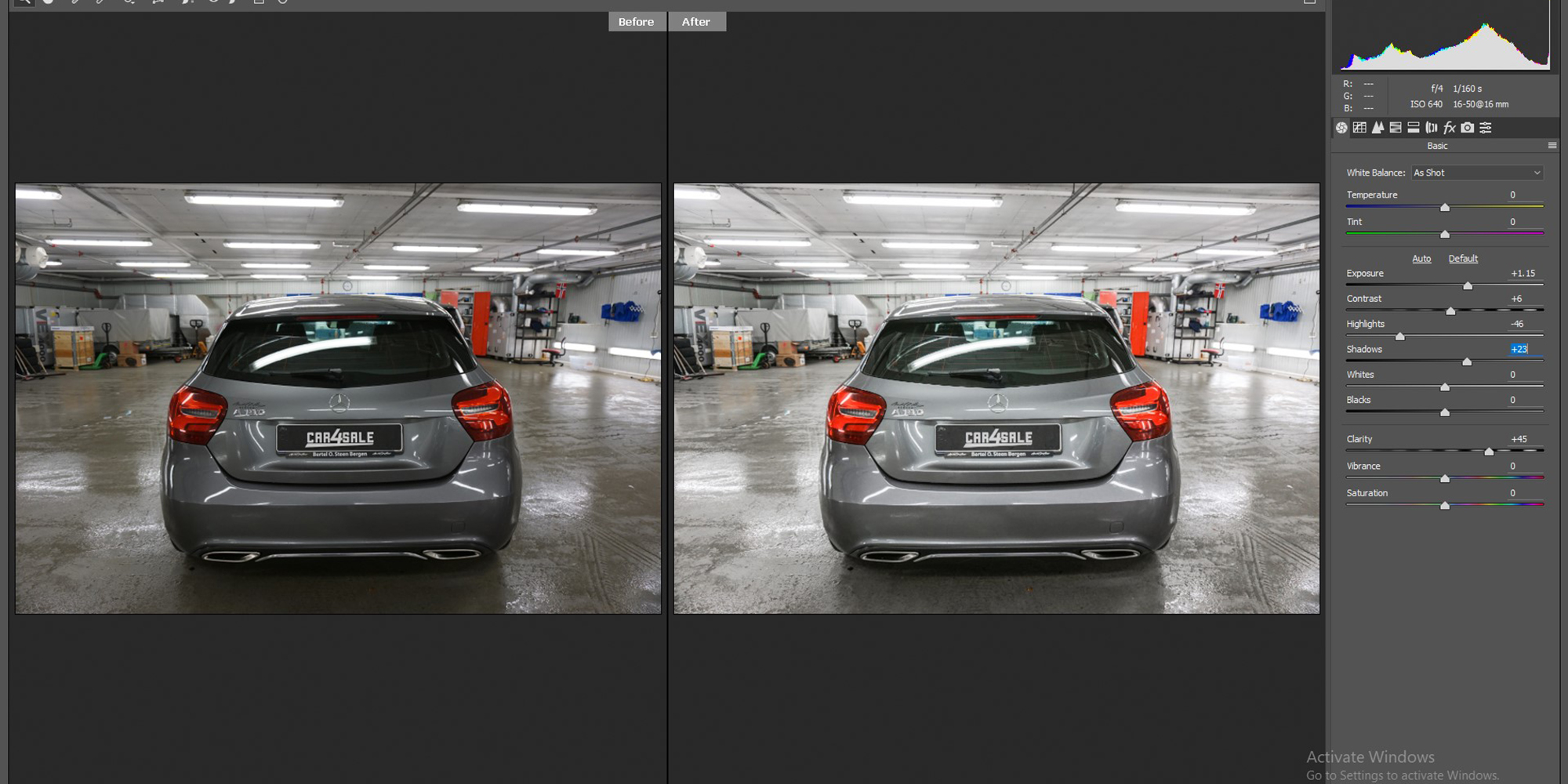1568x784 pixels.
Task: Expand the White Balance As Shot dropdown
Action: (x=1477, y=172)
